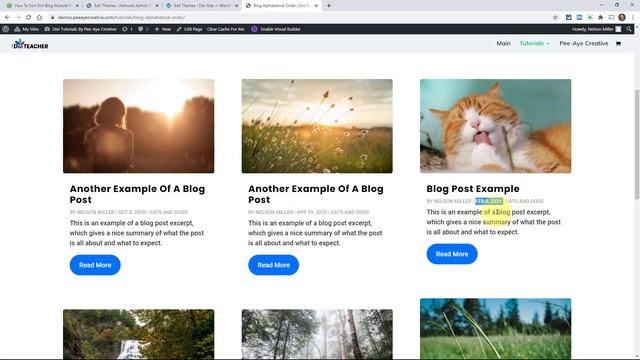Close the 'Edit Themes | Network Admin' tab
This screenshot has height=360, width=640.
[157, 6]
